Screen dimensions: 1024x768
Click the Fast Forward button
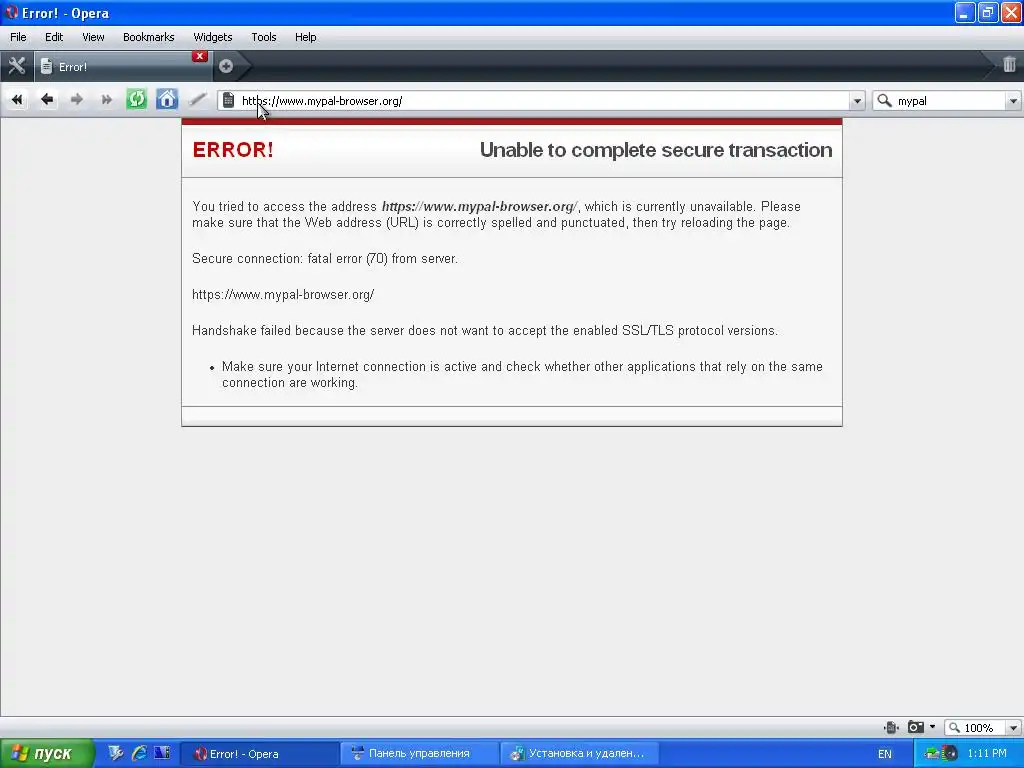[106, 100]
